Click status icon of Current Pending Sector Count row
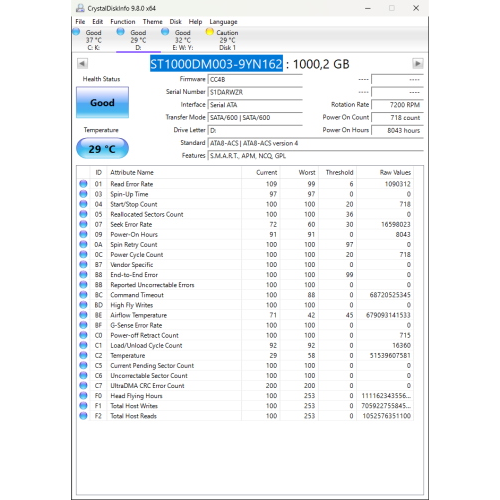500x500 pixels. (x=83, y=365)
